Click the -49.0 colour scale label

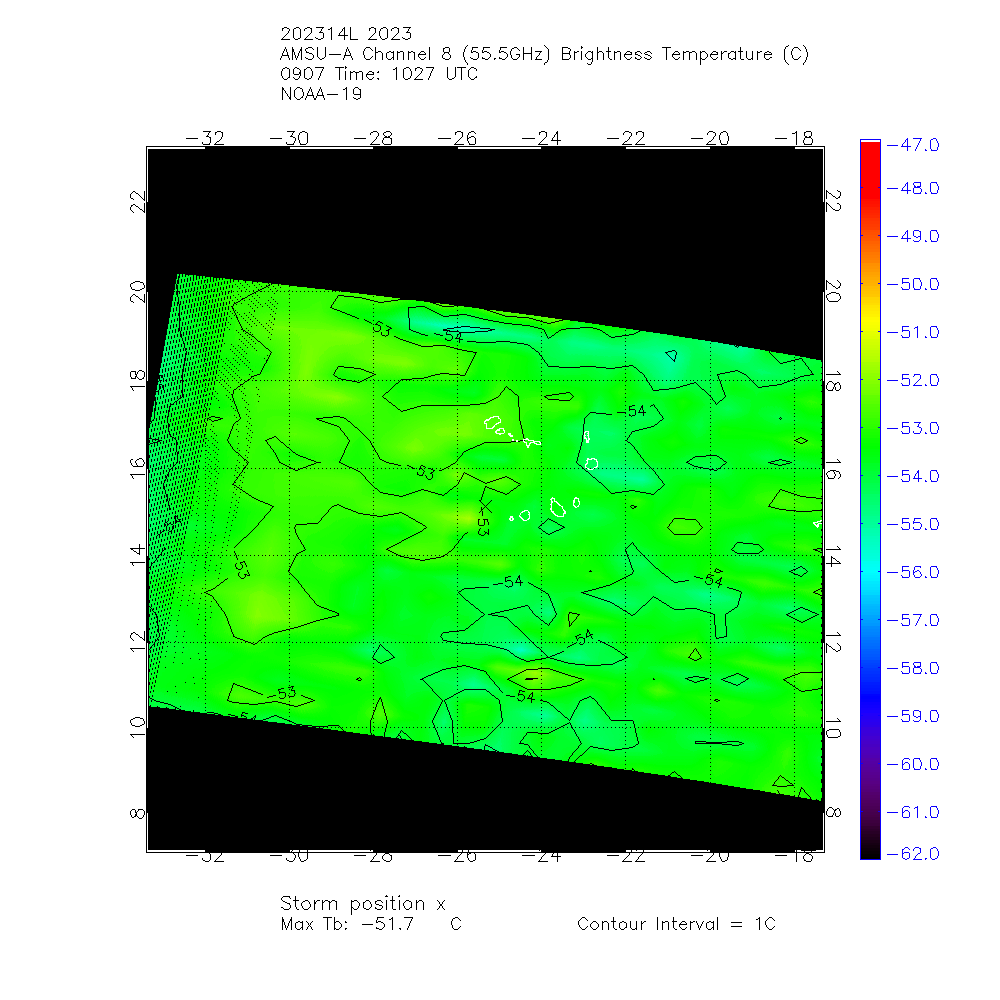(x=913, y=236)
